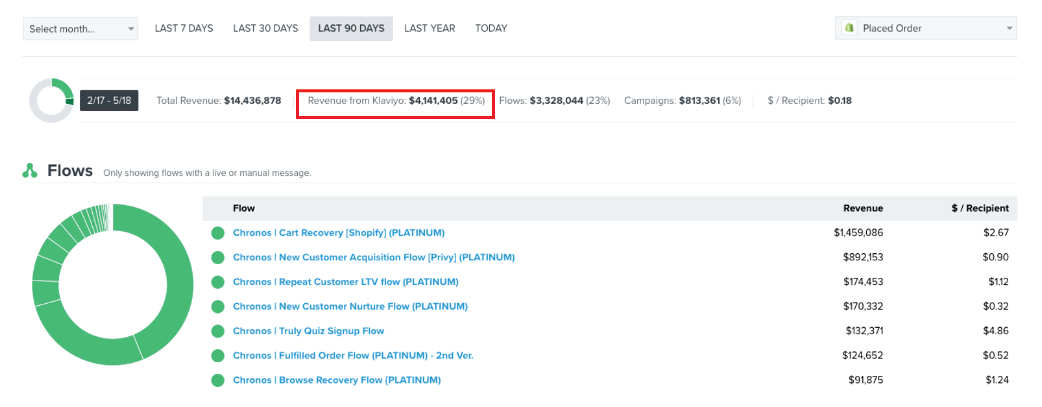Open the Select month dropdown
Viewport: 1042px width, 407px height.
click(x=80, y=29)
